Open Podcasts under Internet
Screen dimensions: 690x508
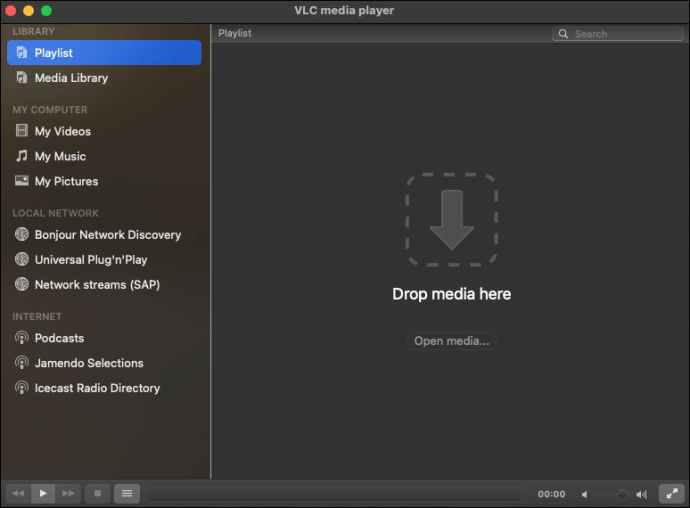59,338
